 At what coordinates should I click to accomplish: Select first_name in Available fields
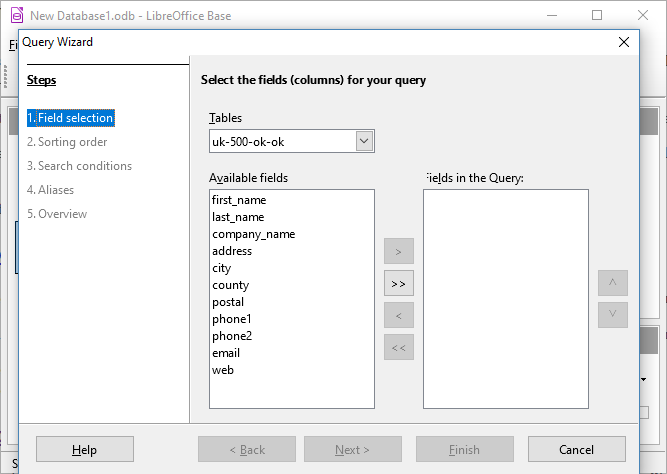click(x=238, y=200)
